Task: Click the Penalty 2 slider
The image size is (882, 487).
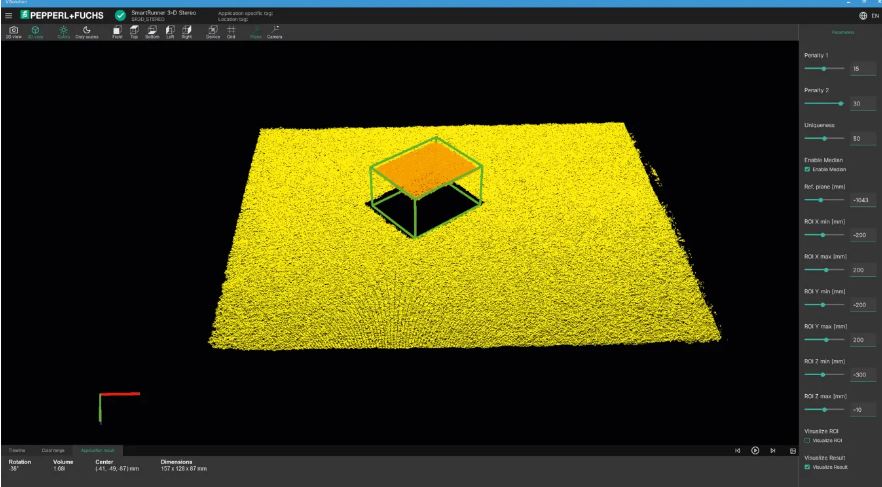Action: click(824, 103)
